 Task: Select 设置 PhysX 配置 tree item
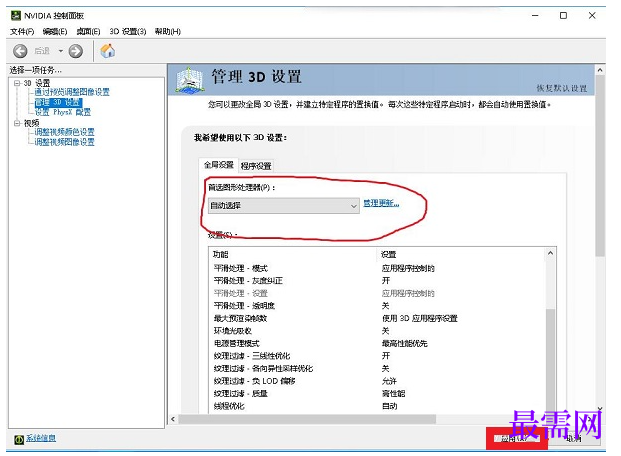63,112
